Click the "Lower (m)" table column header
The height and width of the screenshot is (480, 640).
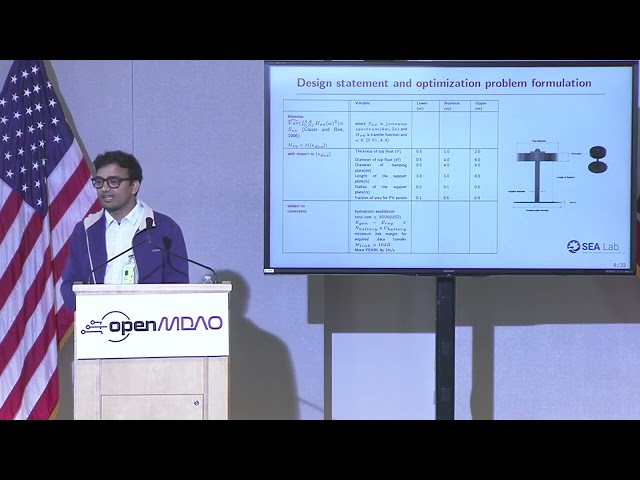pyautogui.click(x=422, y=106)
